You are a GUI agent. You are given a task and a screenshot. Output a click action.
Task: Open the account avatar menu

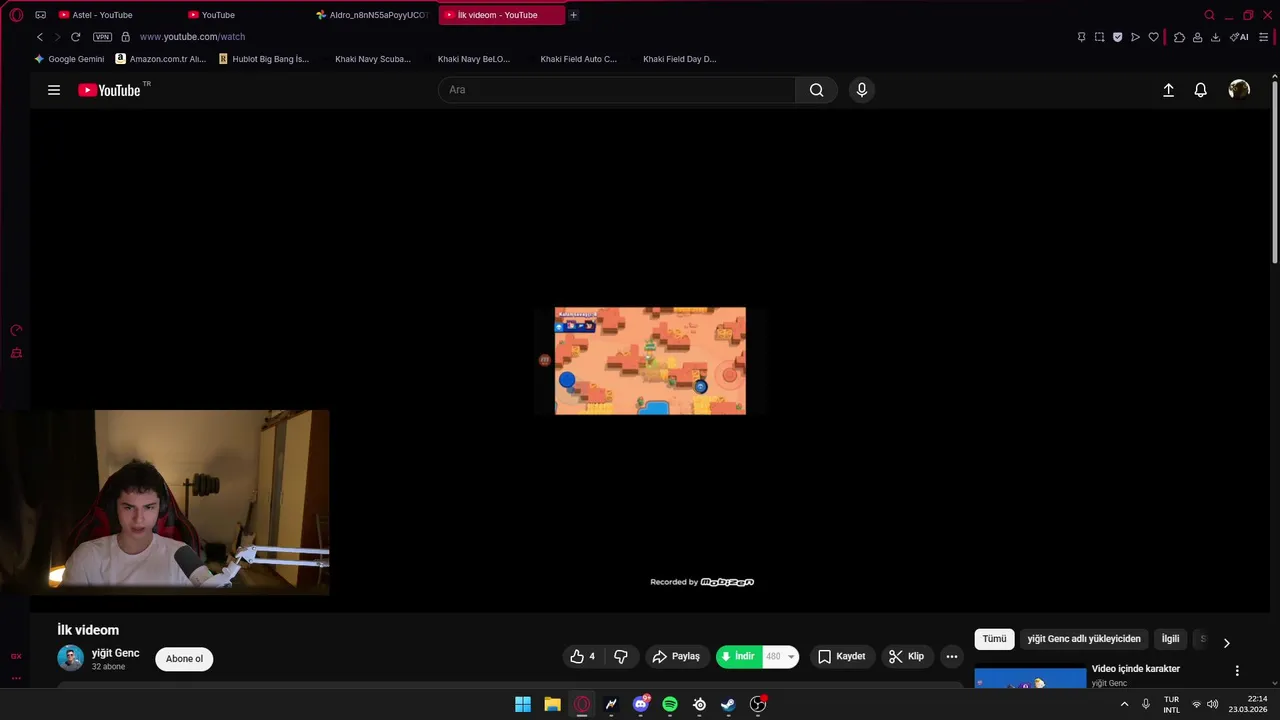click(1239, 90)
